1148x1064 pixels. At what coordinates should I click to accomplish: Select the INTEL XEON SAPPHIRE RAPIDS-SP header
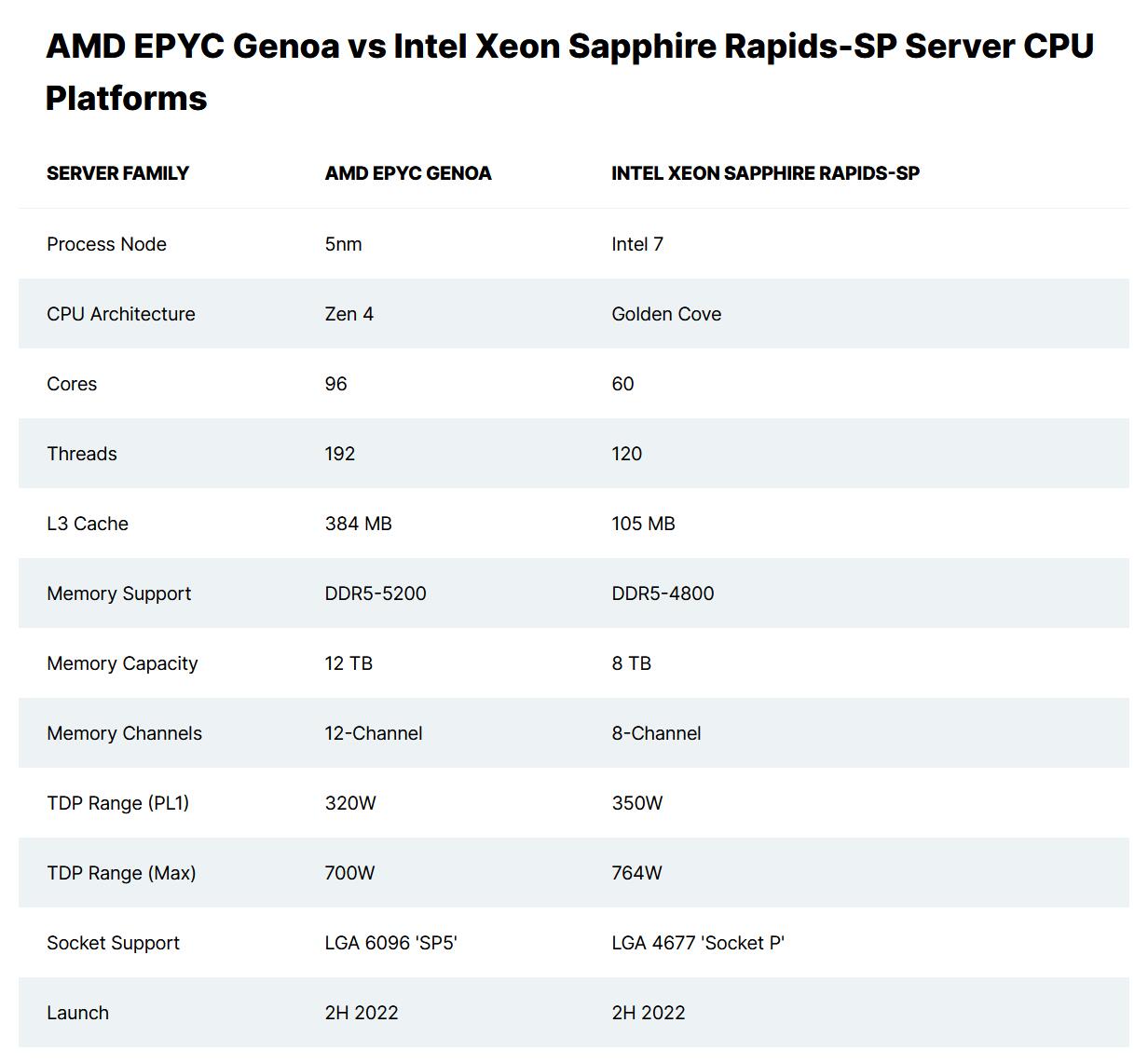[765, 173]
